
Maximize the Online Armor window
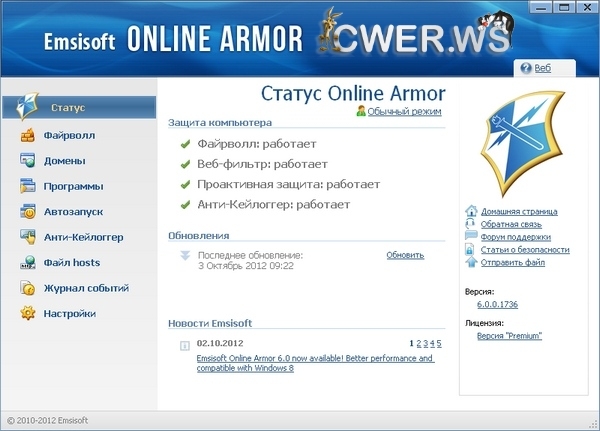click(564, 7)
